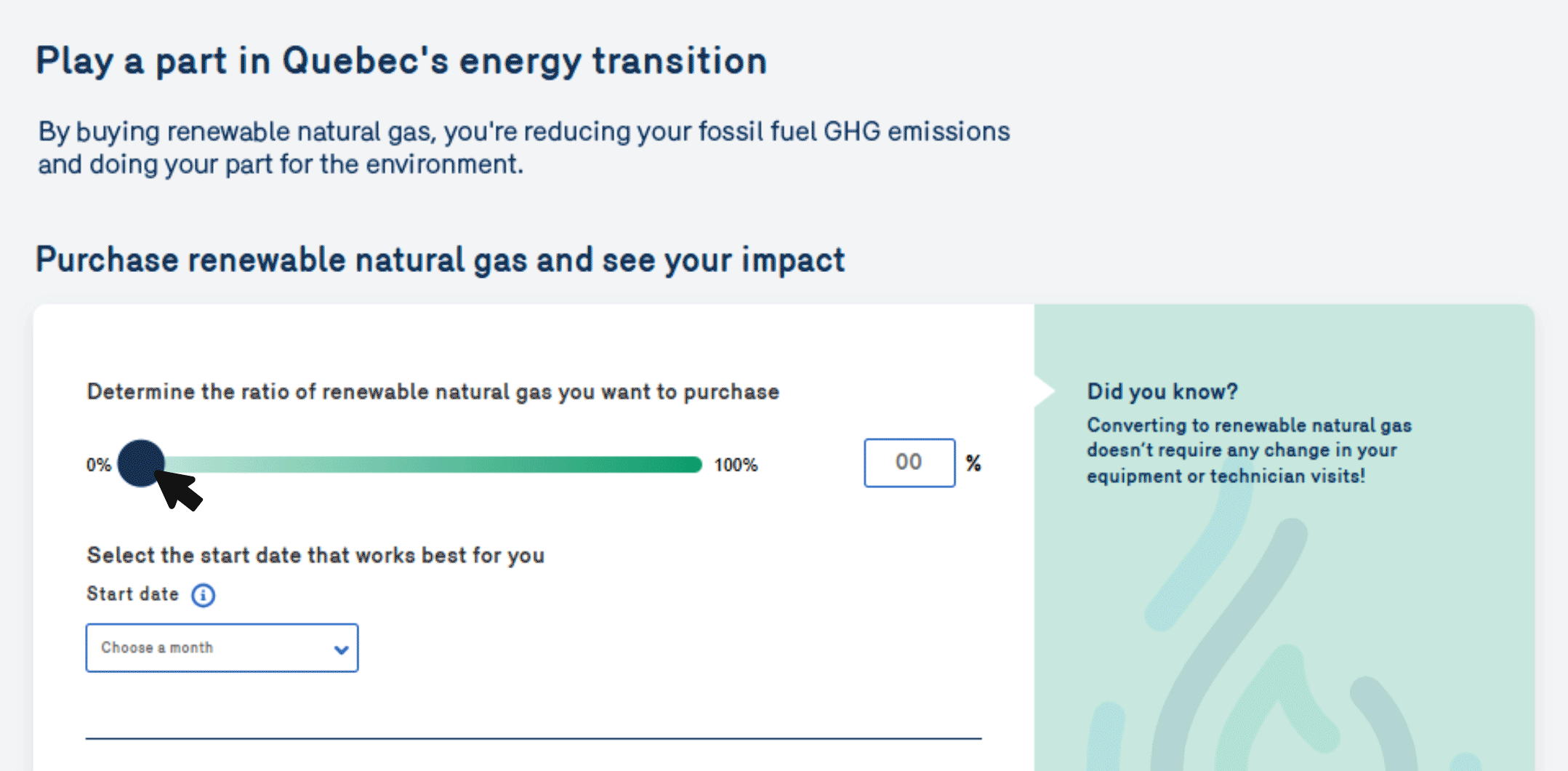This screenshot has height=771, width=1568.
Task: Click the Determine the ratio of renewable gas label
Action: (x=433, y=392)
